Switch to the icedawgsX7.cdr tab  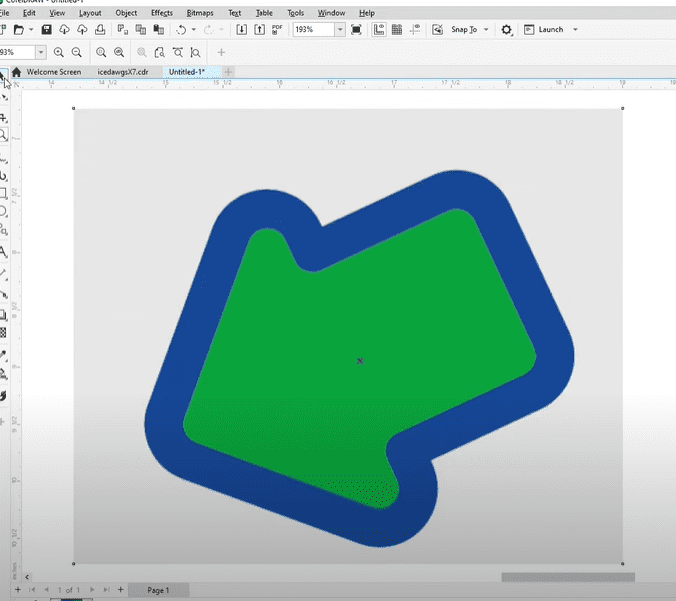[x=122, y=72]
